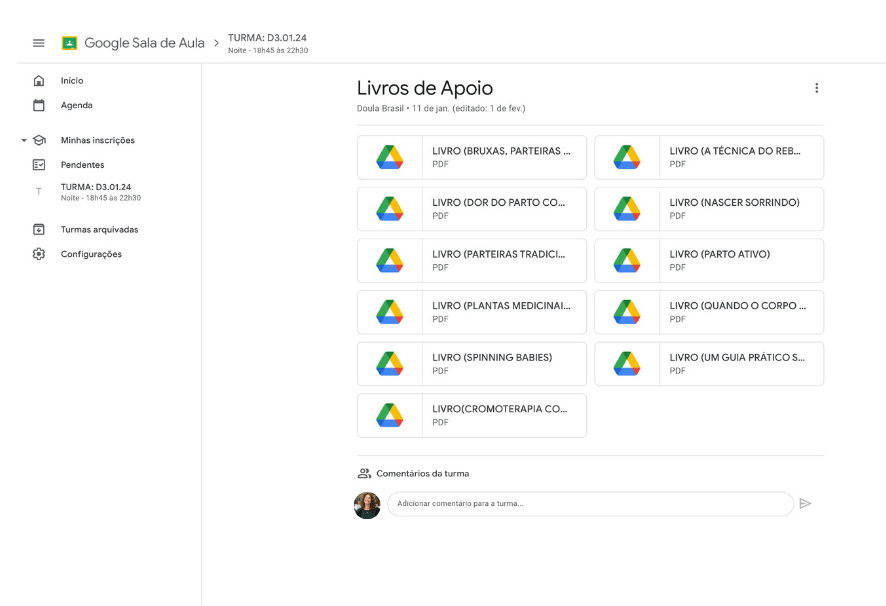Open the three-dot options menu for Livros de Apoio
Viewport: 886px width, 606px height.
(816, 88)
